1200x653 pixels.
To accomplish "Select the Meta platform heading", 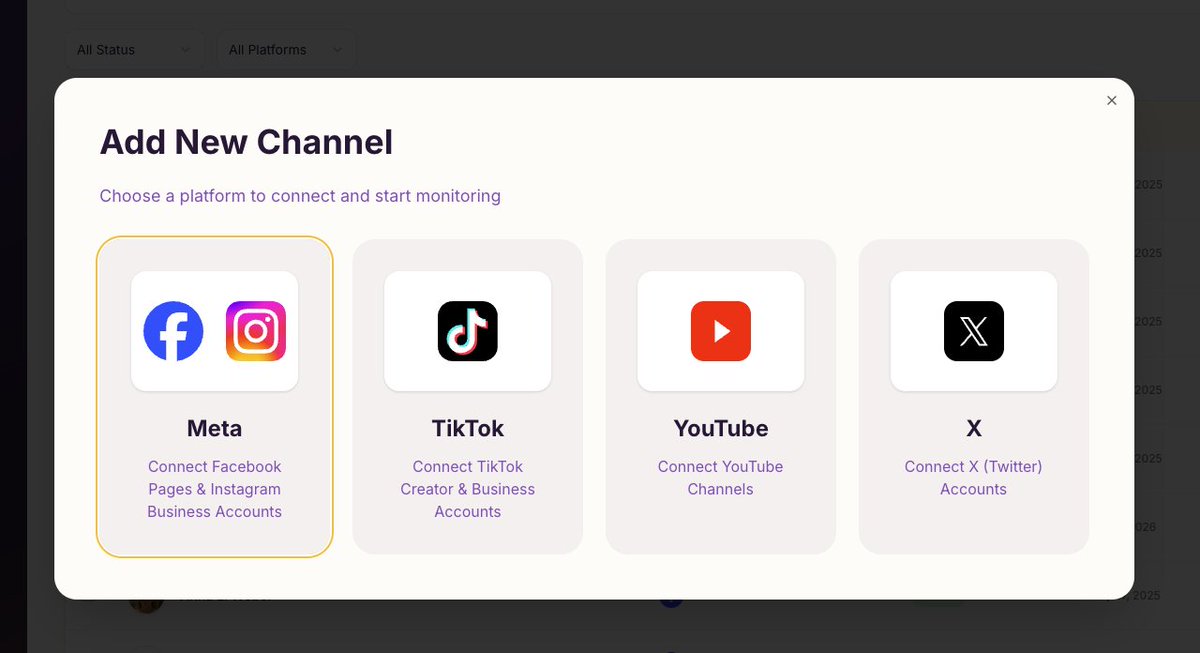I will point(214,428).
